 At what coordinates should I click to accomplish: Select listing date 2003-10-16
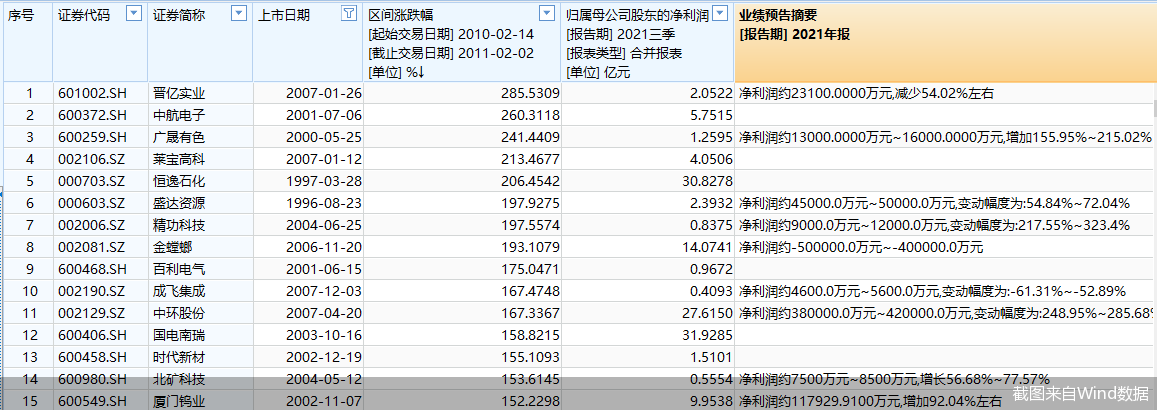point(324,335)
